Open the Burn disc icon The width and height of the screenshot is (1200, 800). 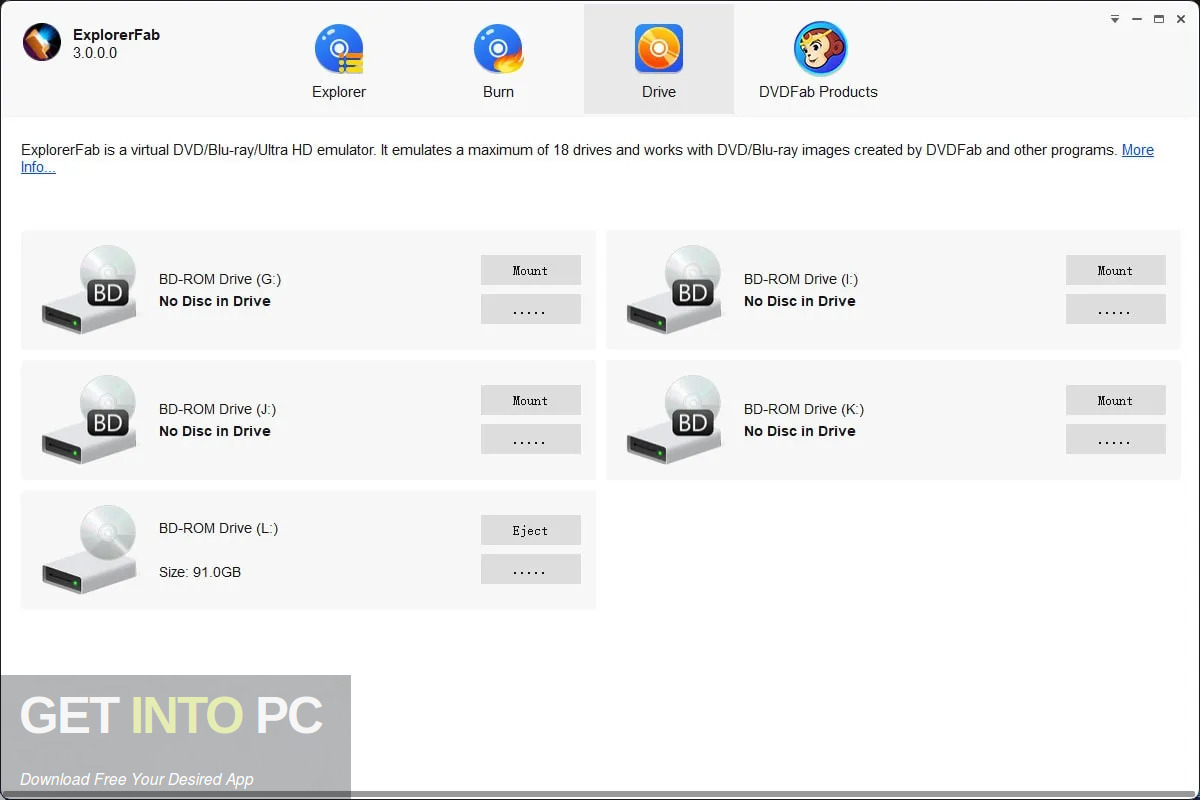[x=498, y=50]
